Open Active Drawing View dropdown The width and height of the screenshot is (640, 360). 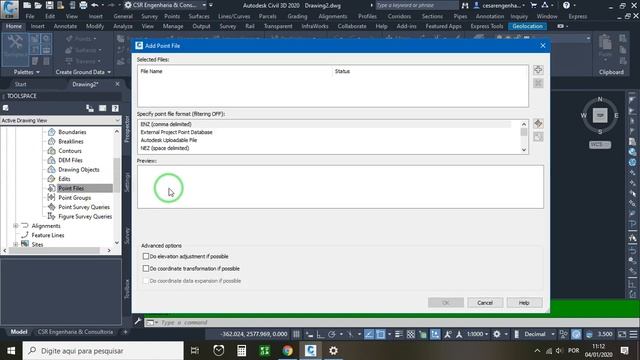tap(60, 121)
